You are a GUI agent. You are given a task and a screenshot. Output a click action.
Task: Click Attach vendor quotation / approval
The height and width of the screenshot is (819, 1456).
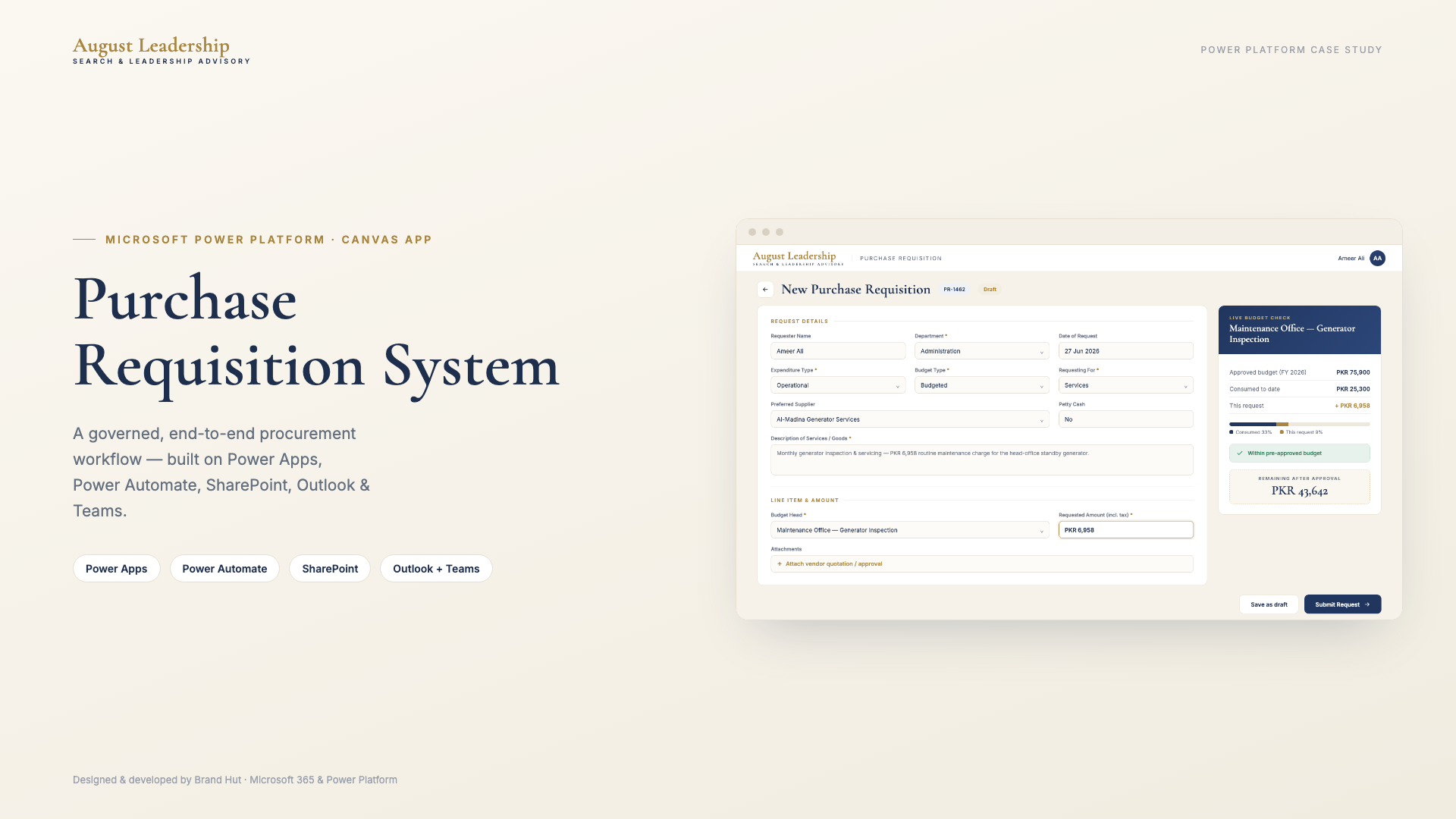tap(981, 563)
